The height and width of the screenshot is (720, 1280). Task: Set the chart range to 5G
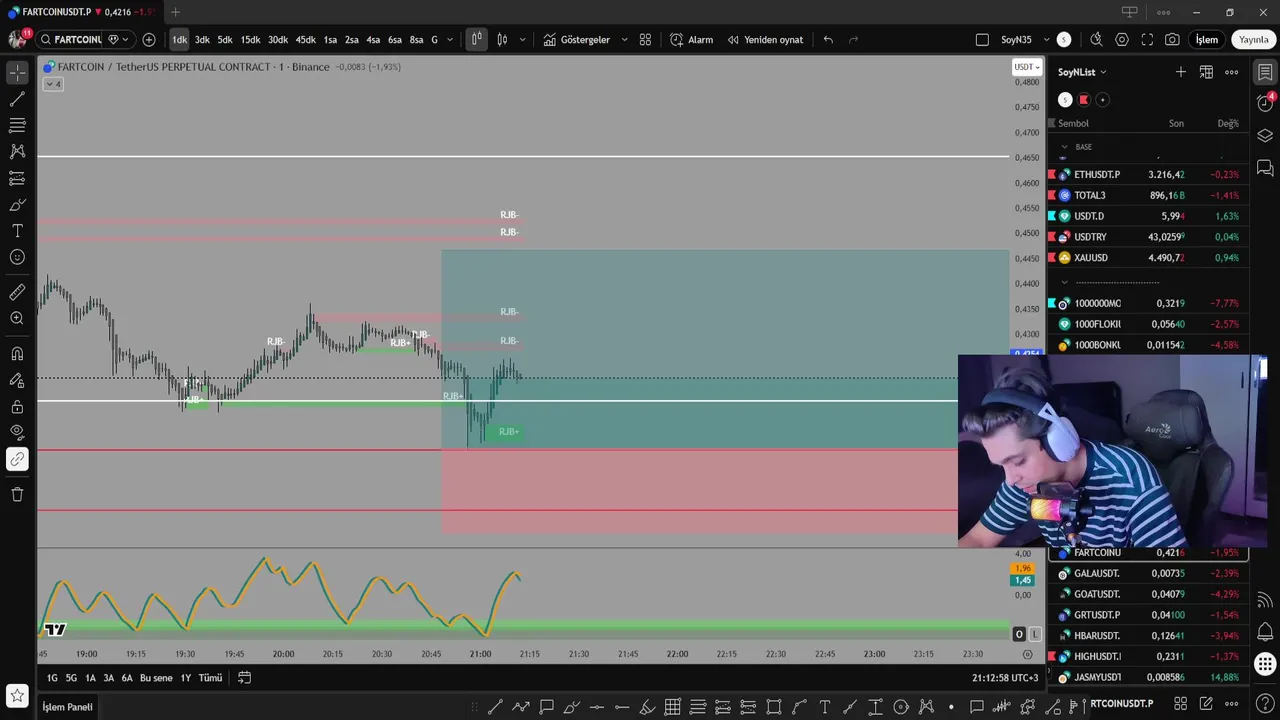pyautogui.click(x=71, y=678)
